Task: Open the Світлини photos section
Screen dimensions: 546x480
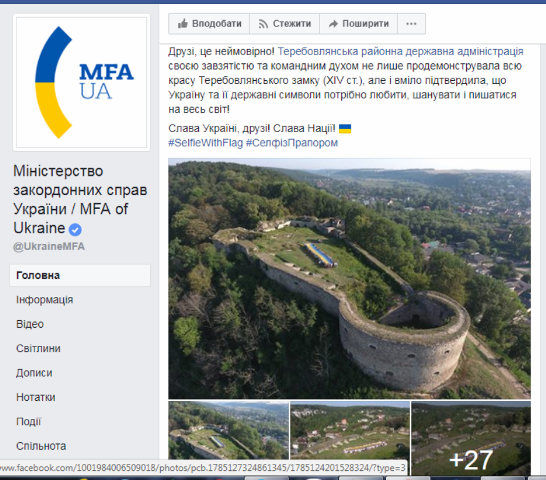Action: click(38, 348)
